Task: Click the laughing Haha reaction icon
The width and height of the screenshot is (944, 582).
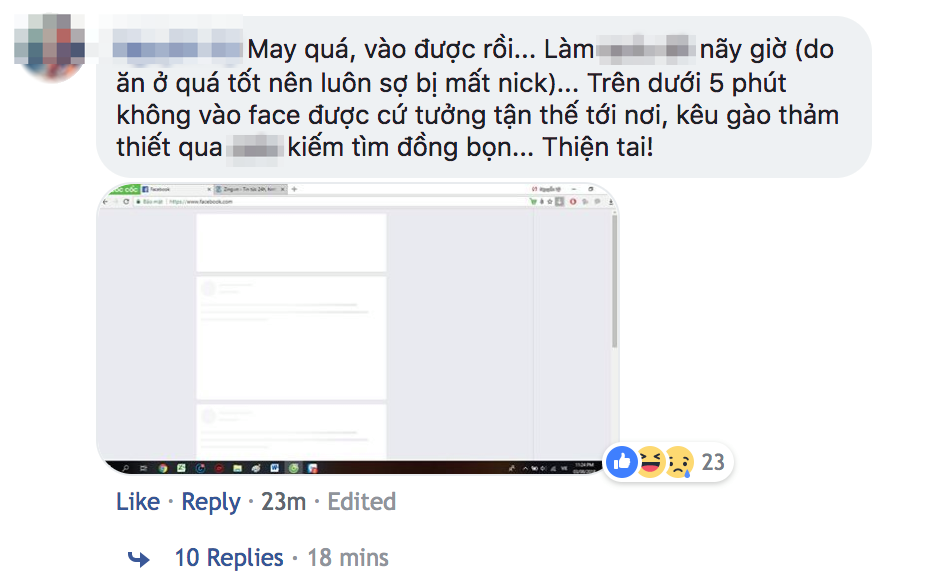Action: pyautogui.click(x=650, y=462)
